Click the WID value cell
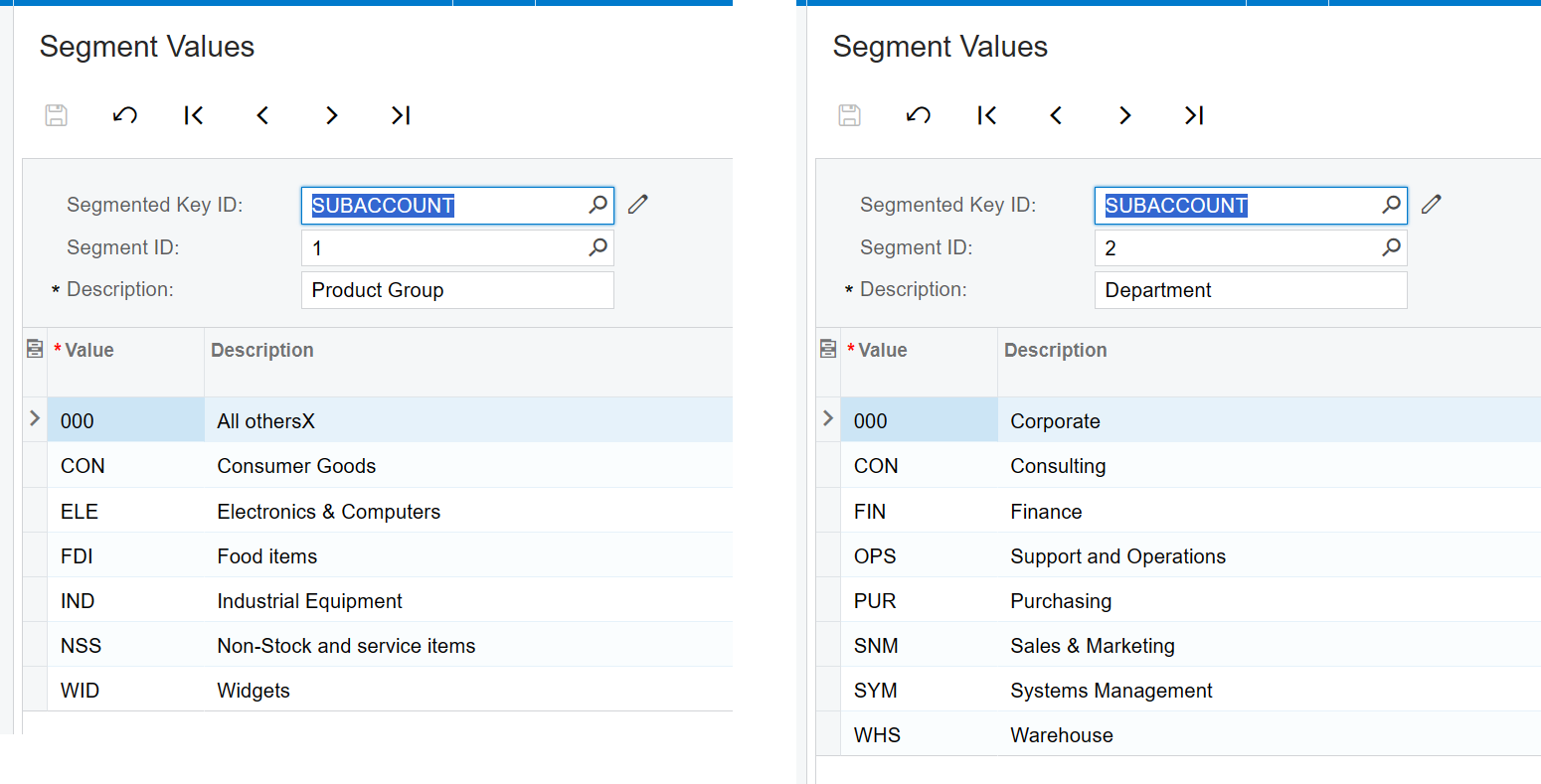This screenshot has height=784, width=1541. 126,690
